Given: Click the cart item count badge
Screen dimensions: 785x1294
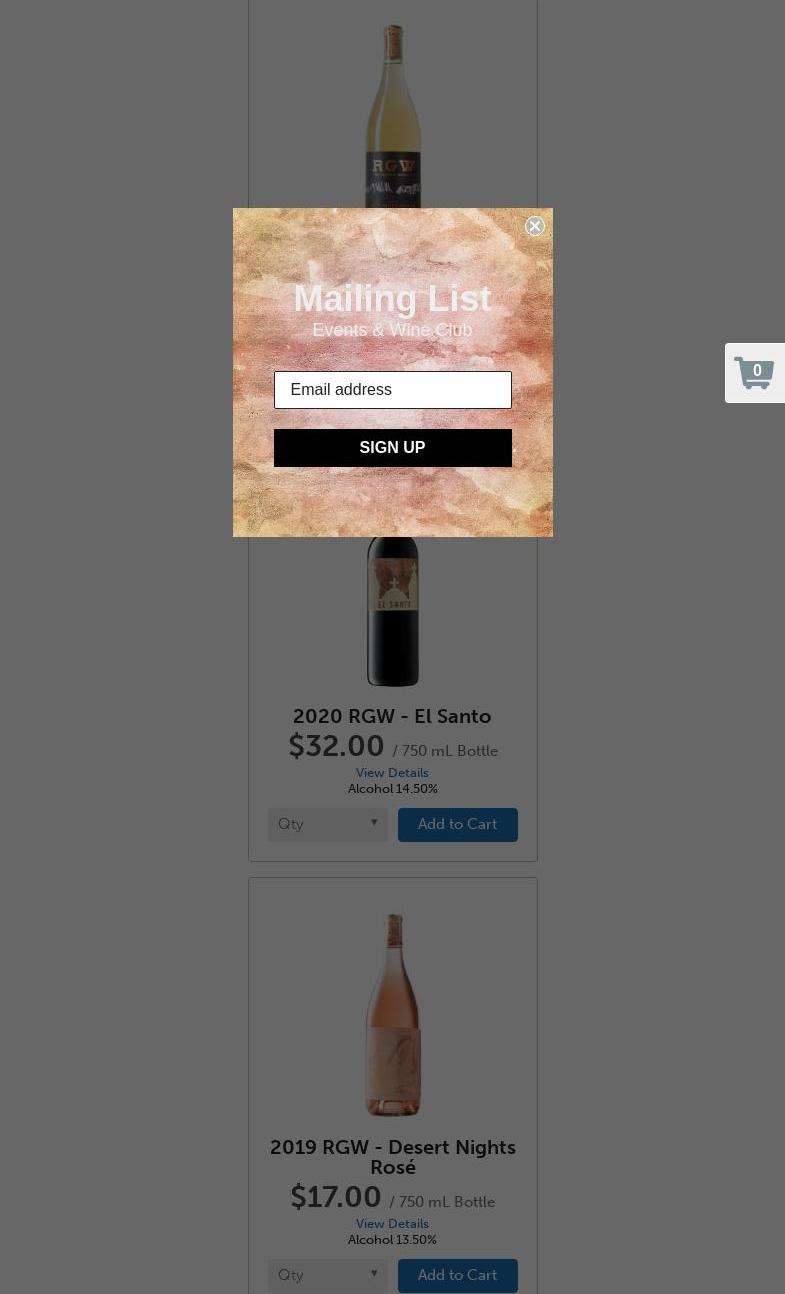Looking at the screenshot, I should pyautogui.click(x=757, y=371).
